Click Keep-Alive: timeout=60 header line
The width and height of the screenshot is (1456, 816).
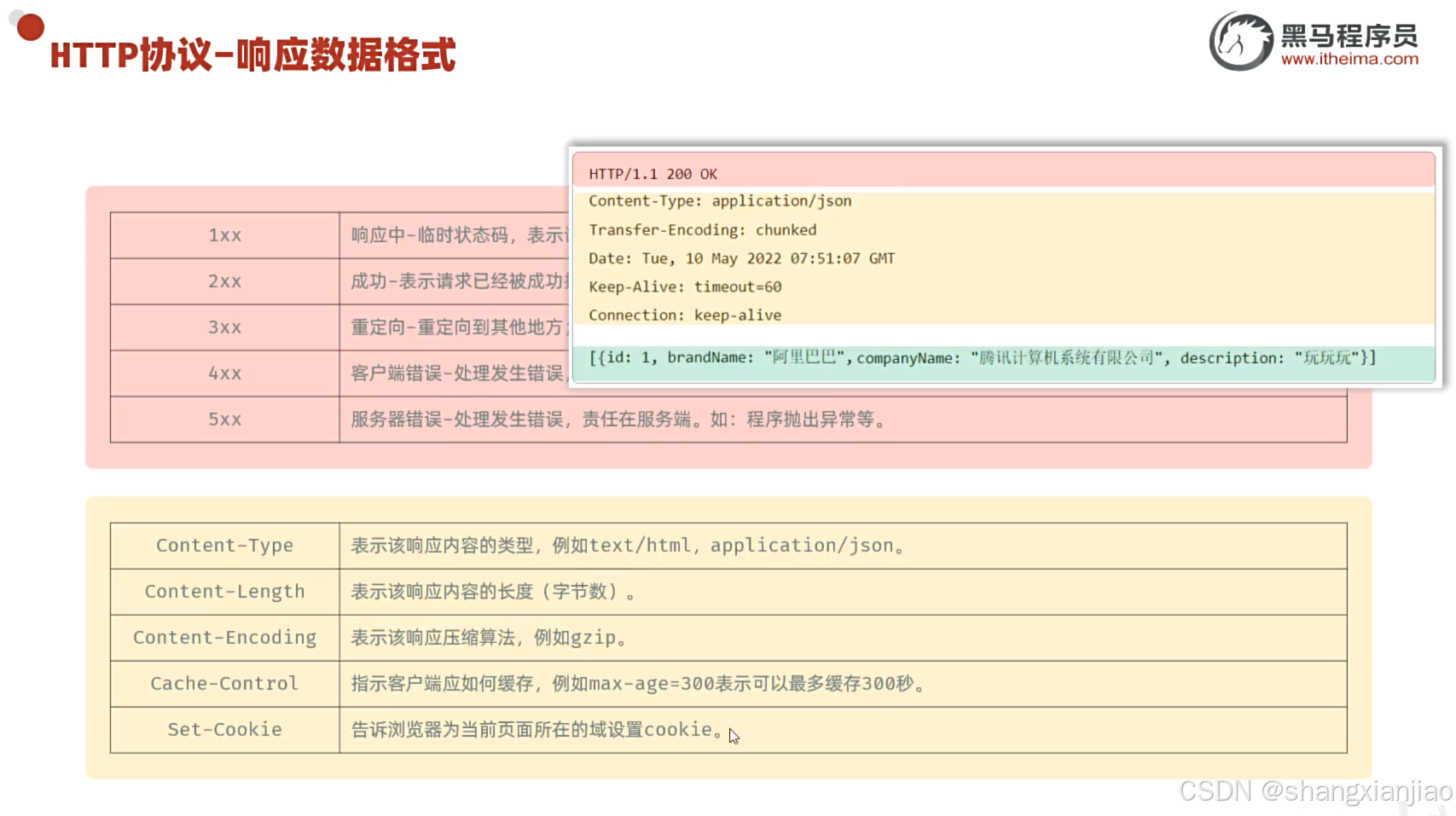pyautogui.click(x=685, y=287)
